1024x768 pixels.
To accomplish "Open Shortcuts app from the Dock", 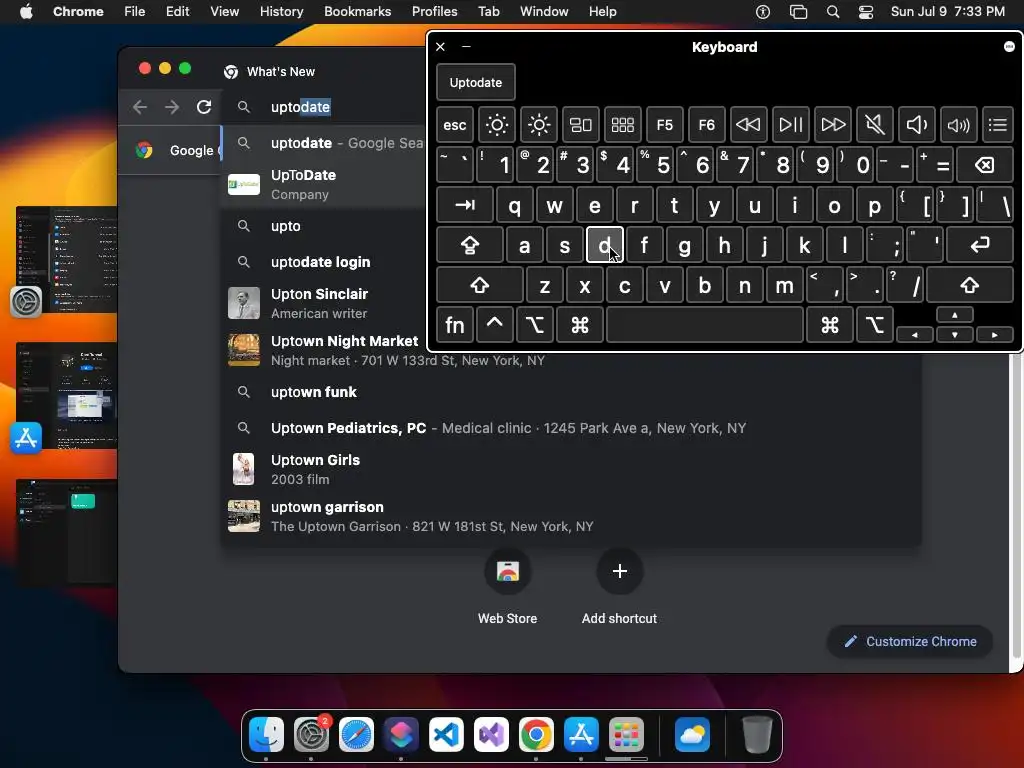I will (x=401, y=735).
